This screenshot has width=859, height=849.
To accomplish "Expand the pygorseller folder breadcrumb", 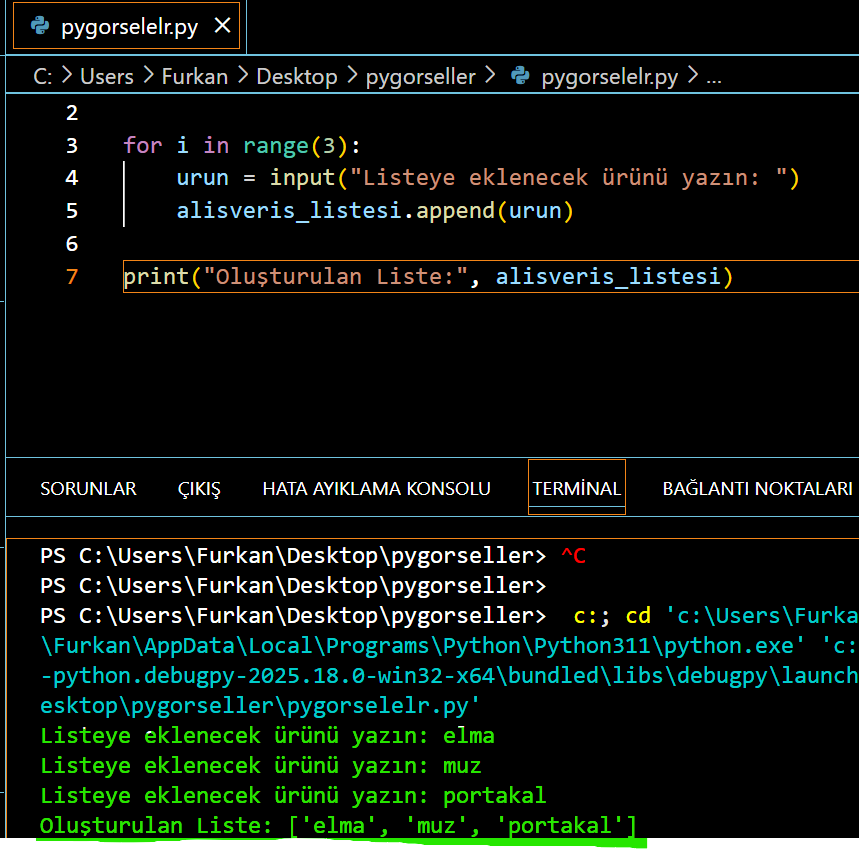I will click(420, 77).
